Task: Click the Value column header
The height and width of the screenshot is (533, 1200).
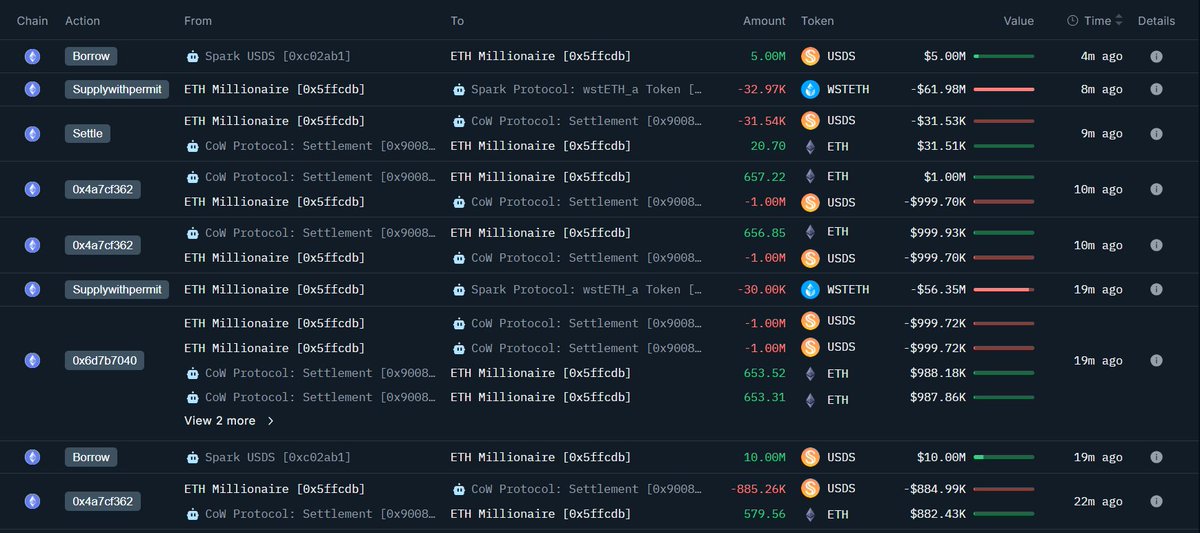Action: click(x=1019, y=21)
